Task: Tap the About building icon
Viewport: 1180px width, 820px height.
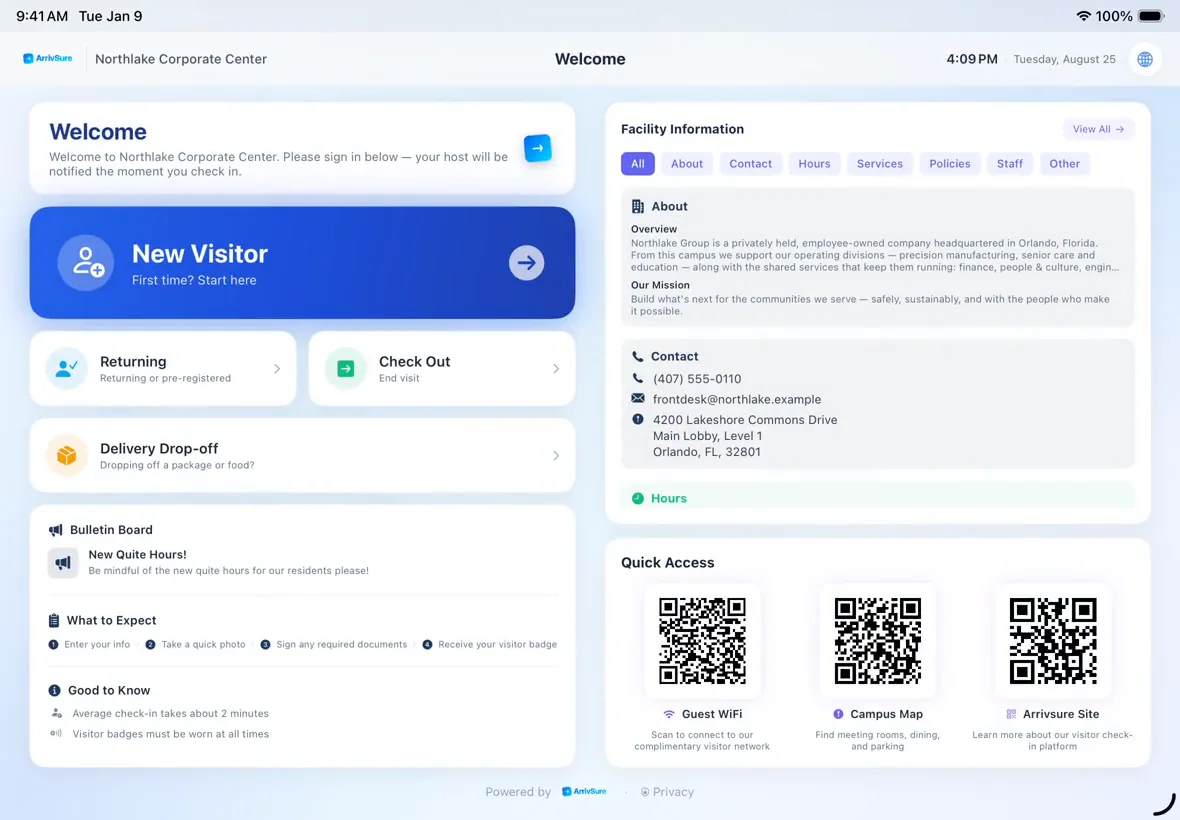Action: pyautogui.click(x=637, y=206)
